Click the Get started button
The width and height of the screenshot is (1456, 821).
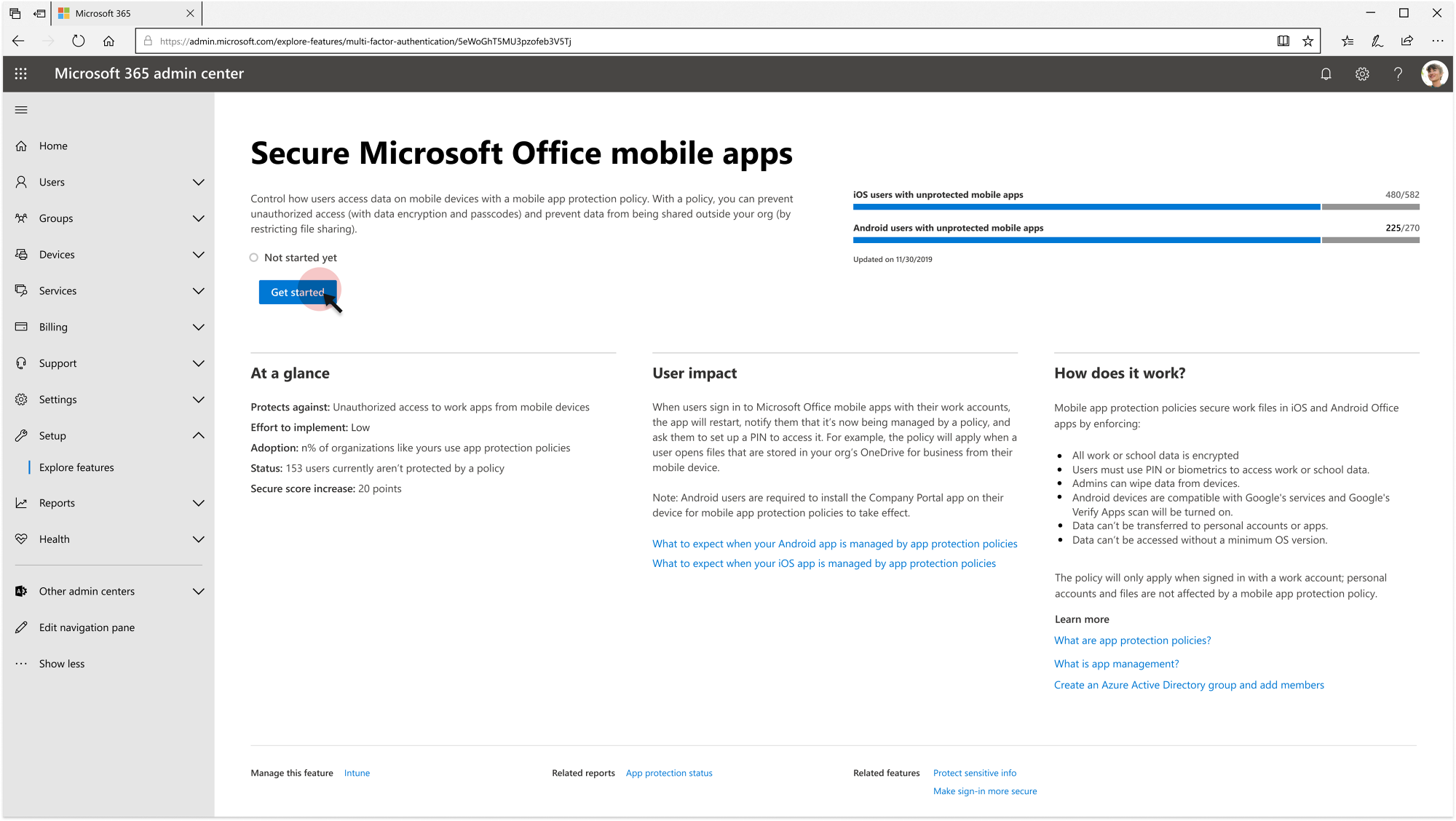298,292
